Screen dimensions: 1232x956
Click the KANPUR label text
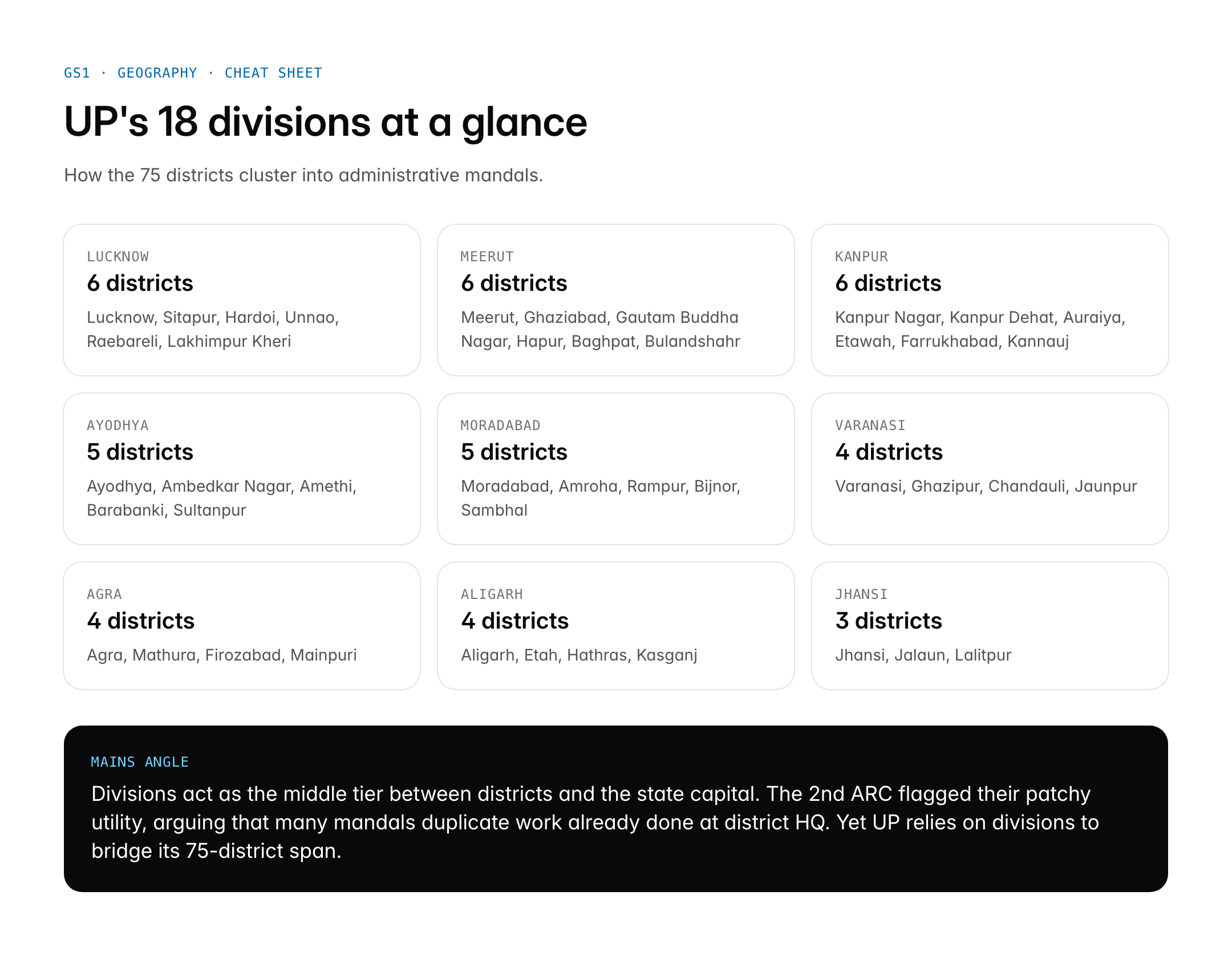[x=861, y=257]
